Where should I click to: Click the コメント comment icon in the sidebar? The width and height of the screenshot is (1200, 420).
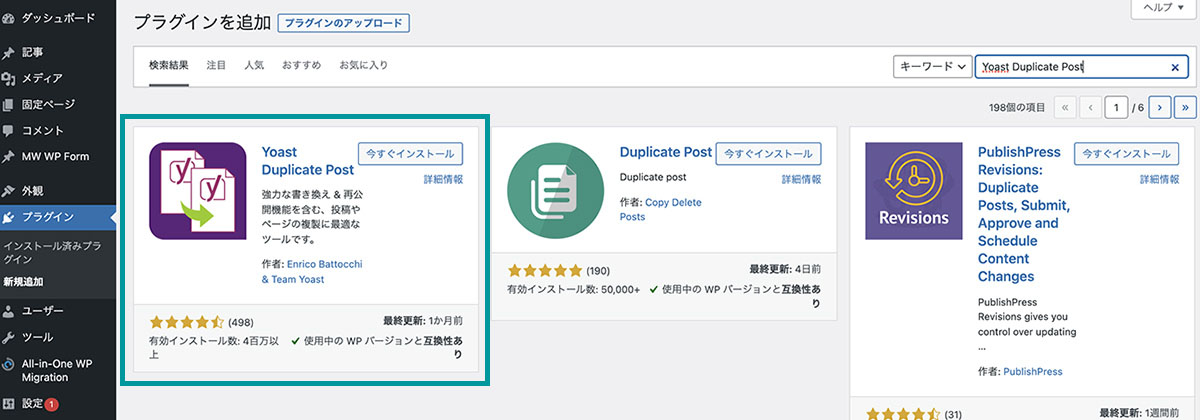pos(9,130)
